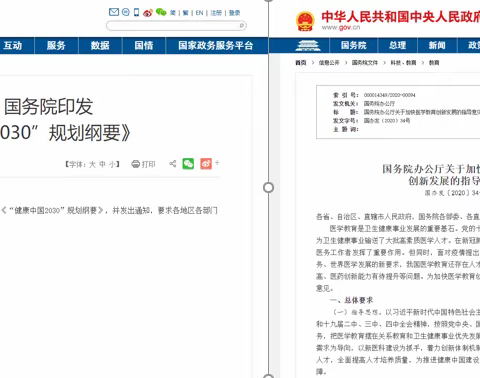480x378 pixels.
Task: Click the 创新发展的指导 title line
Action: 444,181
